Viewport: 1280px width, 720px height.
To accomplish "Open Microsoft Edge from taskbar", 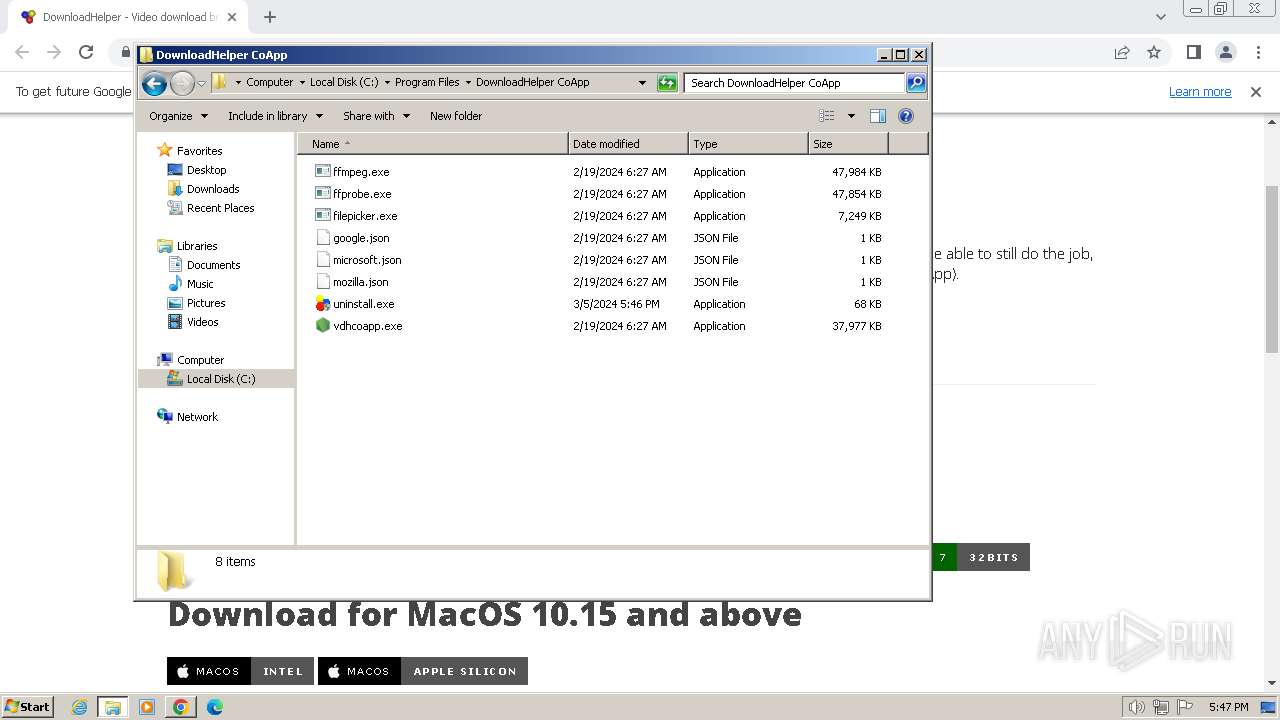I will 214,707.
